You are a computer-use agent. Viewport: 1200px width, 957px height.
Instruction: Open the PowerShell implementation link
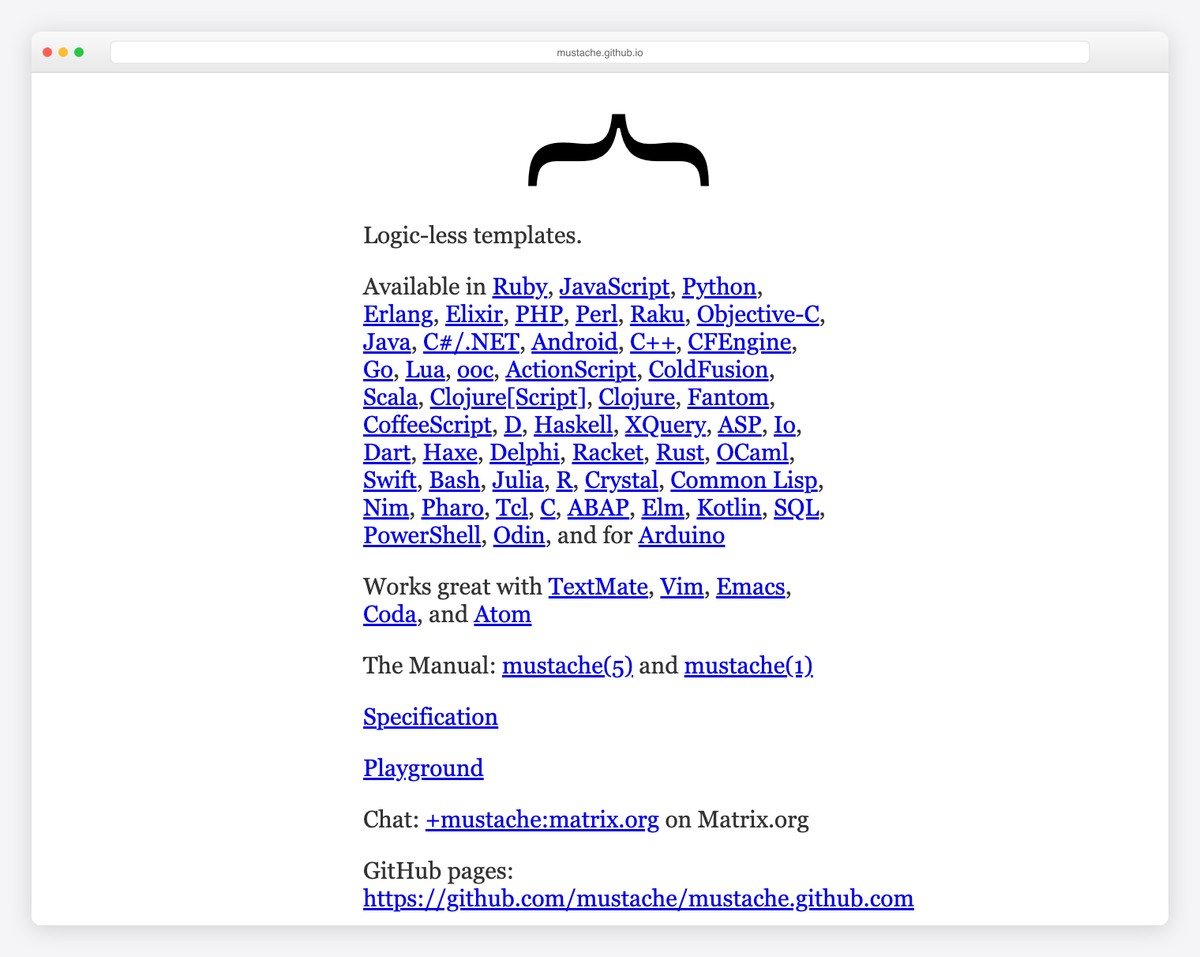pos(421,536)
